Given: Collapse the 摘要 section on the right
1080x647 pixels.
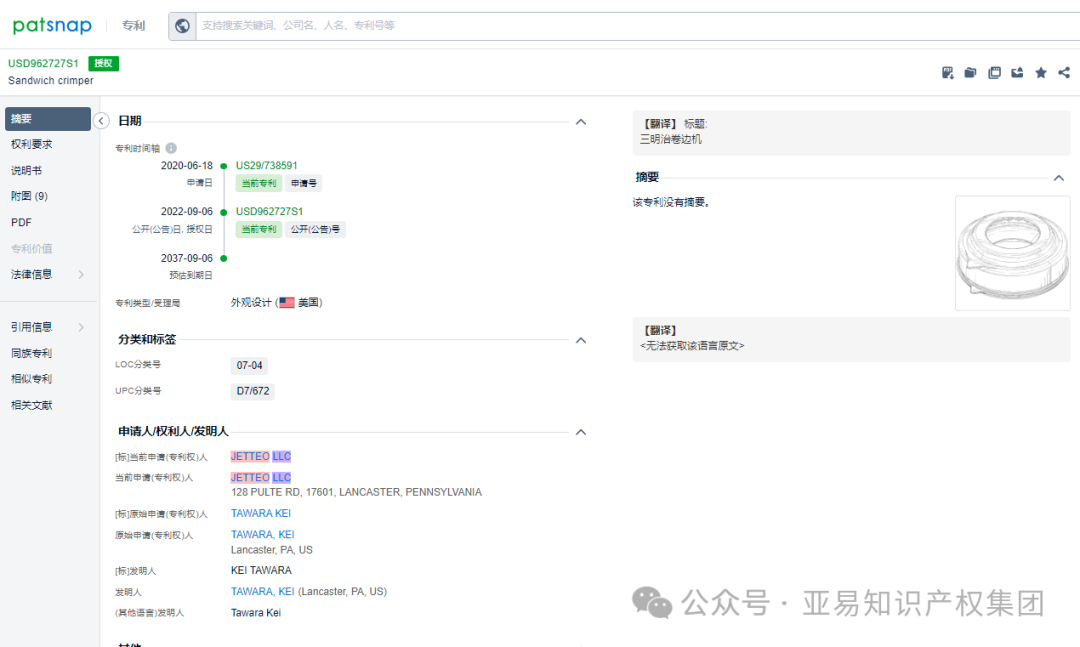Looking at the screenshot, I should click(1059, 178).
